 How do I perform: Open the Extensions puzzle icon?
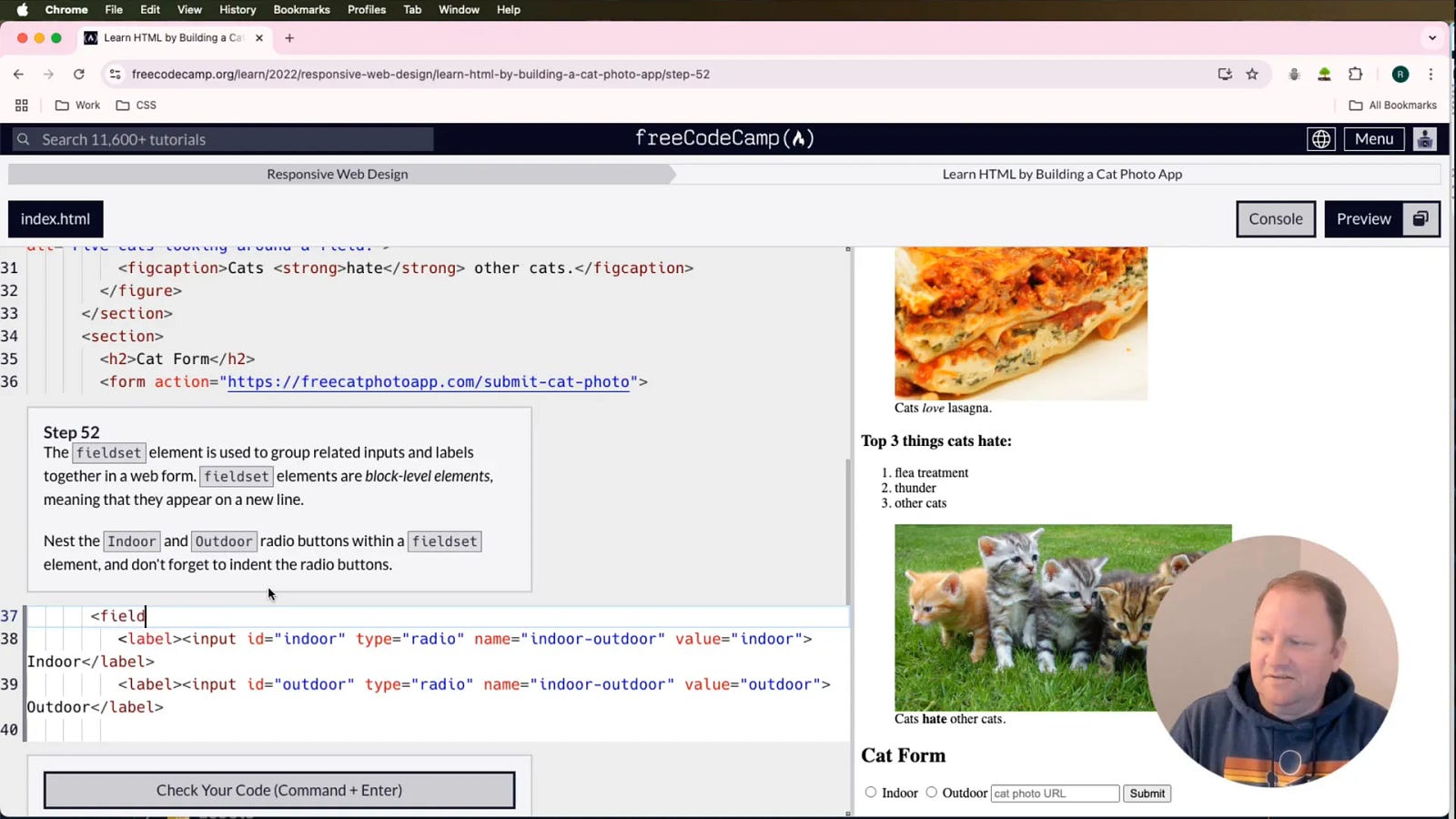tap(1355, 75)
